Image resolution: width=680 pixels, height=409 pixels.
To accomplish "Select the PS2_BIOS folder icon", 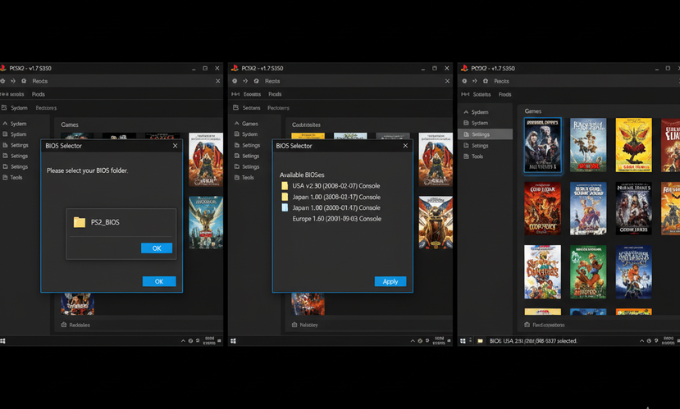I will 80,222.
